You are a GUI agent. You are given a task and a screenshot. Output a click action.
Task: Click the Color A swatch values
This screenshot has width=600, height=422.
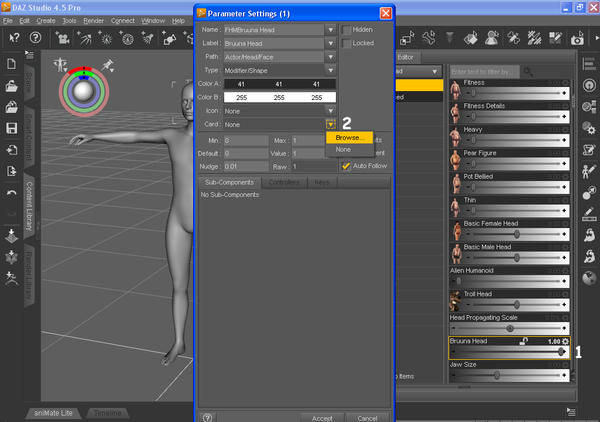pyautogui.click(x=280, y=84)
